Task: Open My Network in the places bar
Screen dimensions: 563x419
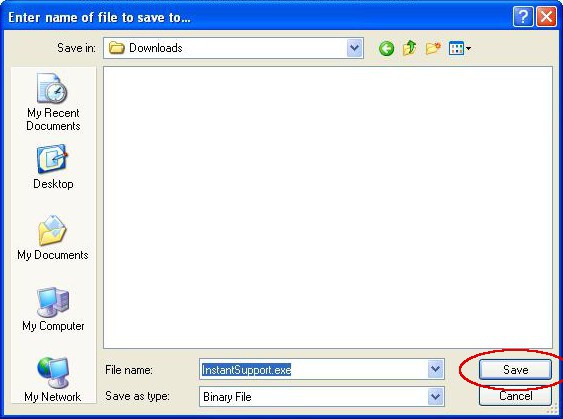Action: click(x=53, y=380)
